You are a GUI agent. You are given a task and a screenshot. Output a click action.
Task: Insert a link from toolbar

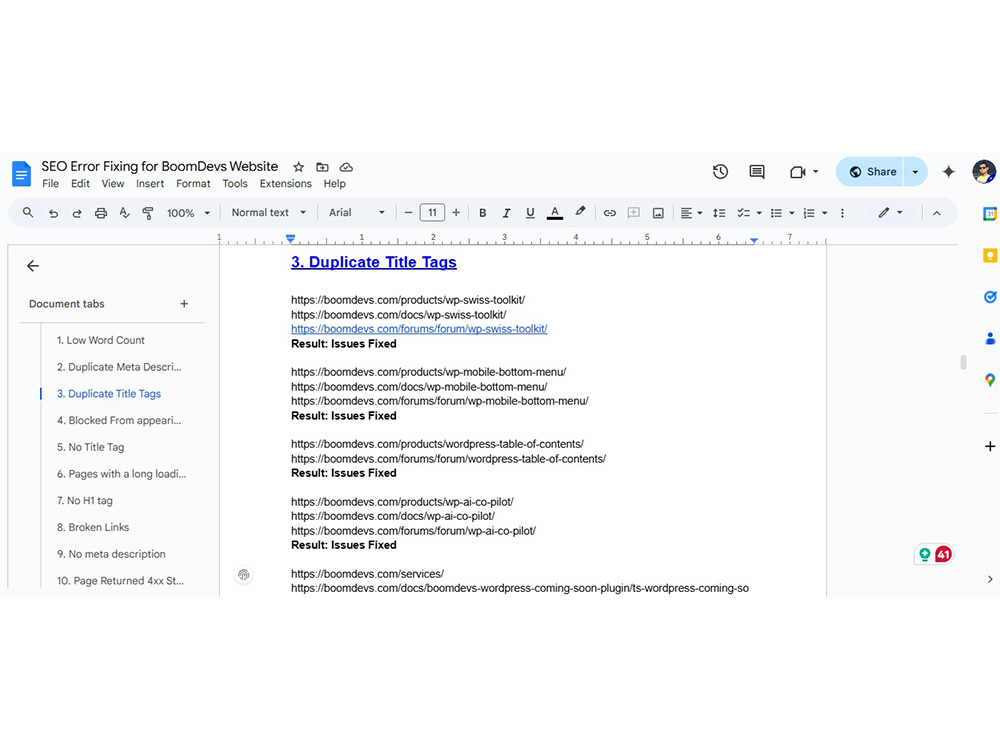click(x=610, y=213)
